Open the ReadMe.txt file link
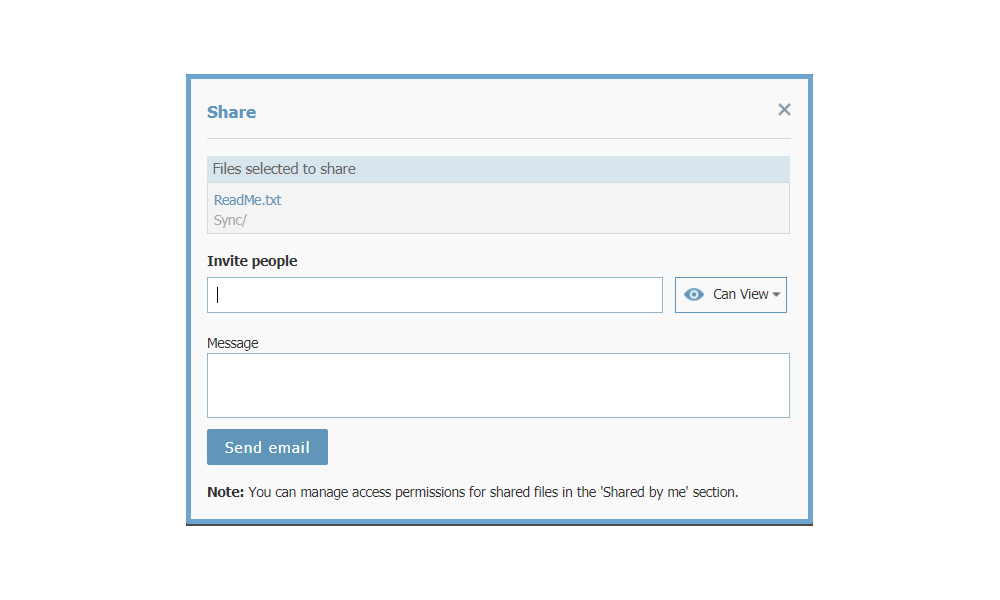 point(247,200)
